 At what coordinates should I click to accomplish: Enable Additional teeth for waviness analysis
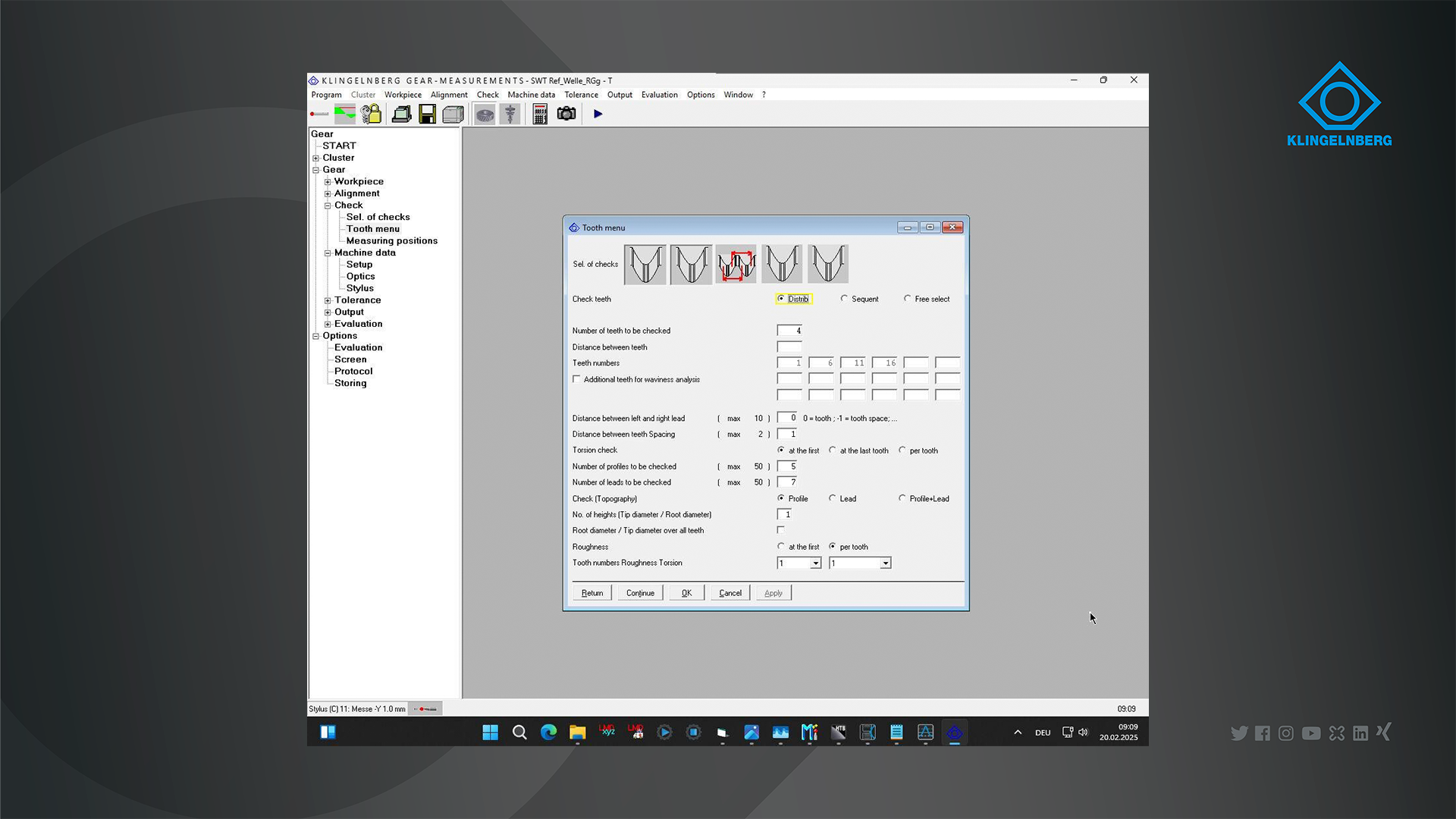click(577, 379)
